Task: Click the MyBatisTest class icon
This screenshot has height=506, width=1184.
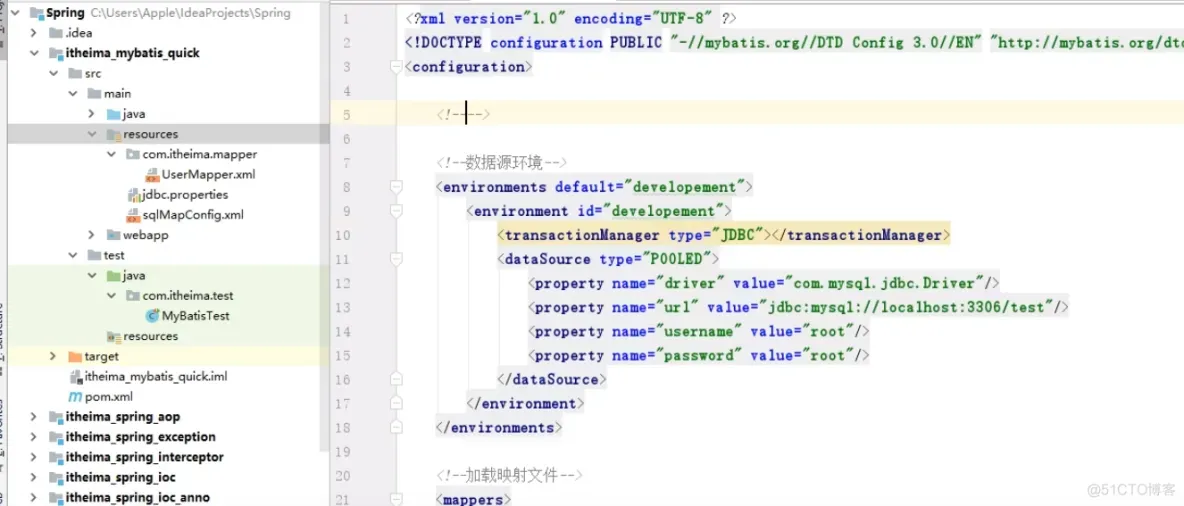Action: (x=152, y=316)
